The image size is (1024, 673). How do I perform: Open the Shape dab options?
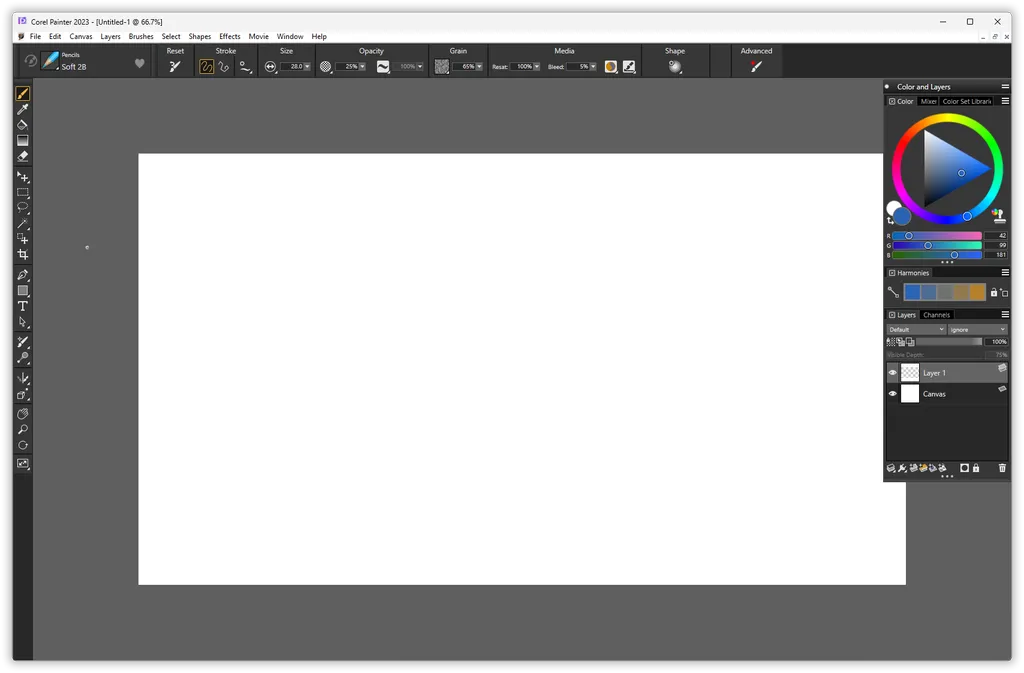click(675, 67)
